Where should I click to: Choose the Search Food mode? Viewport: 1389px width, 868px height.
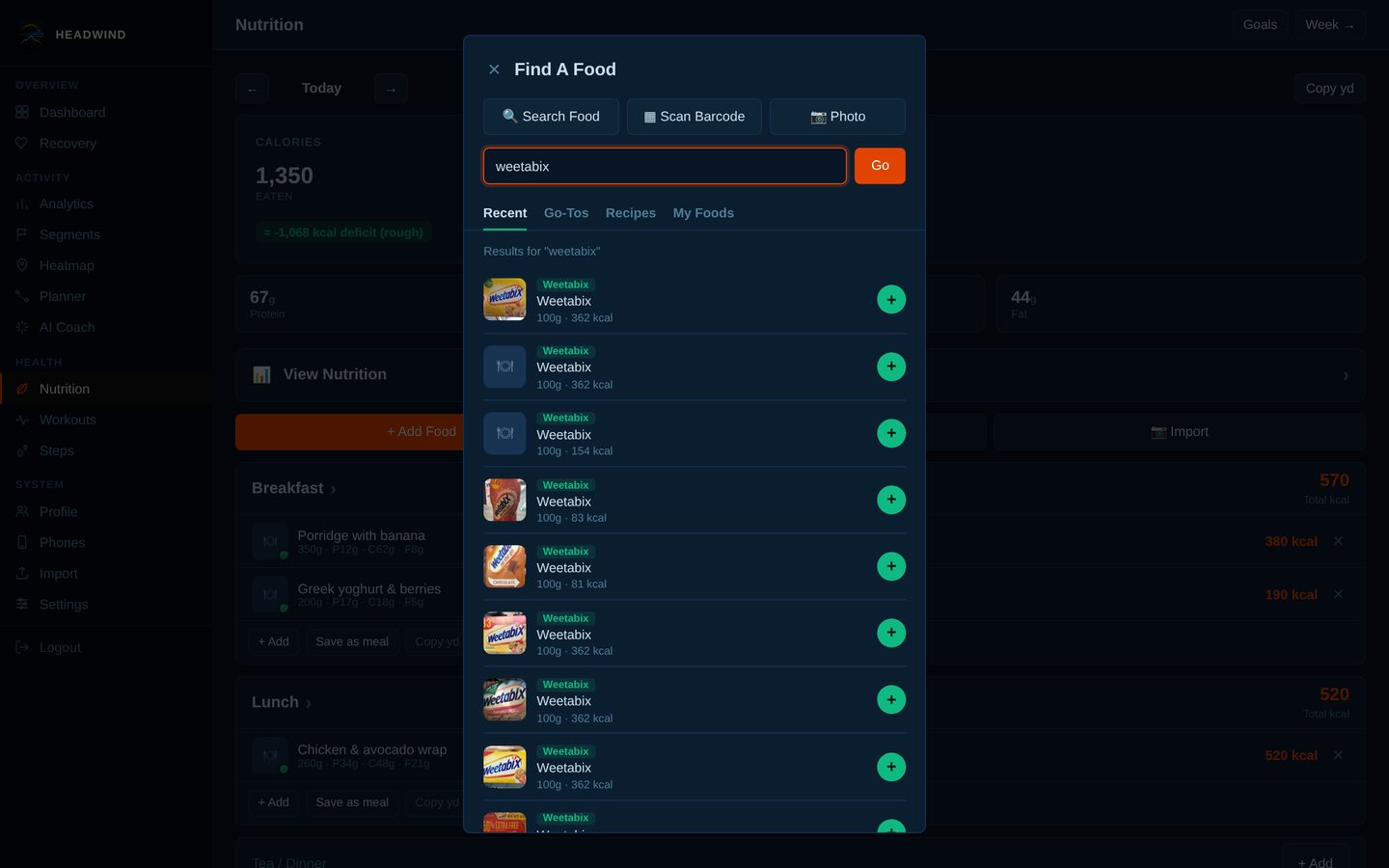pos(551,117)
